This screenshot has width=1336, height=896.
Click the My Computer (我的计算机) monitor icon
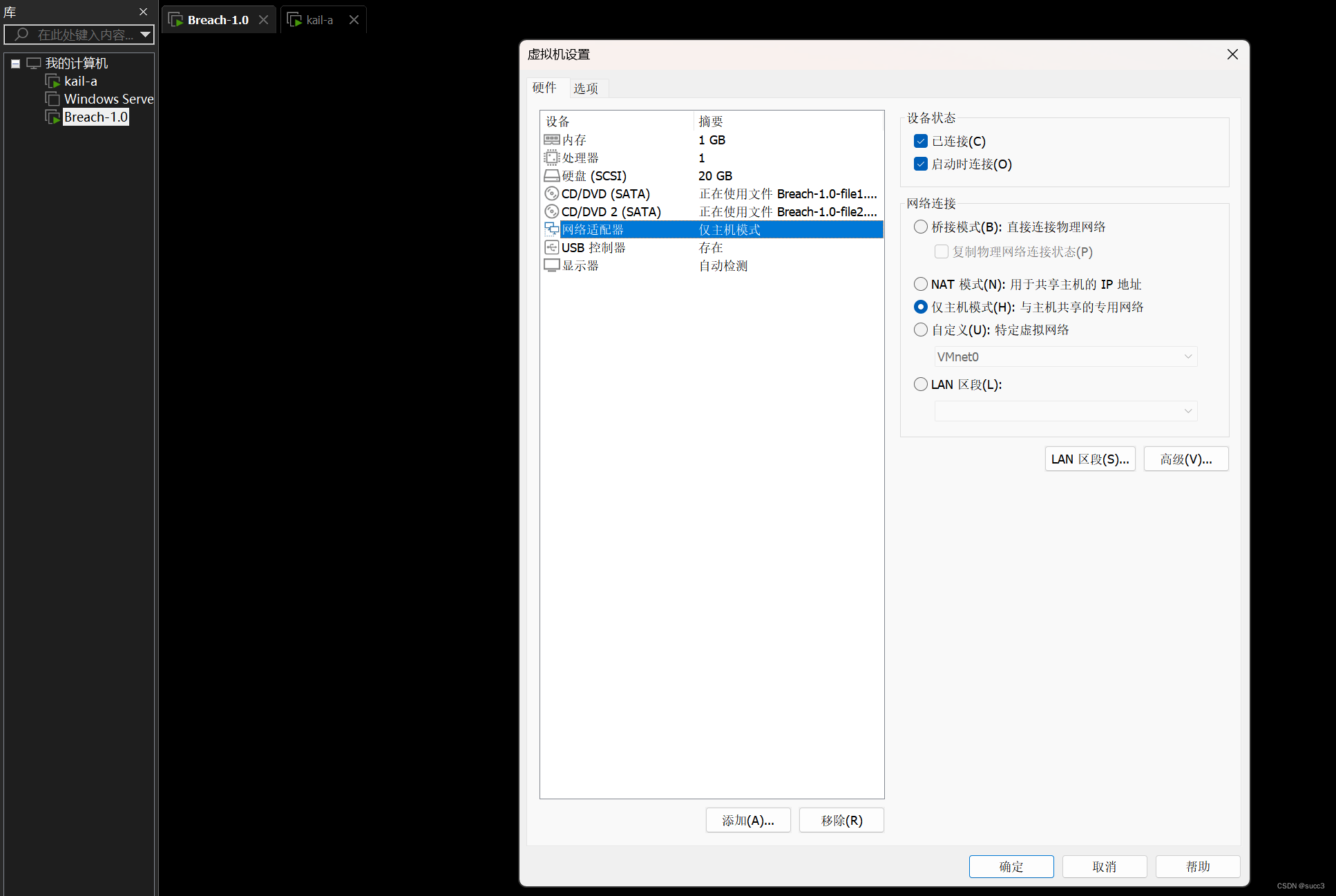click(34, 64)
